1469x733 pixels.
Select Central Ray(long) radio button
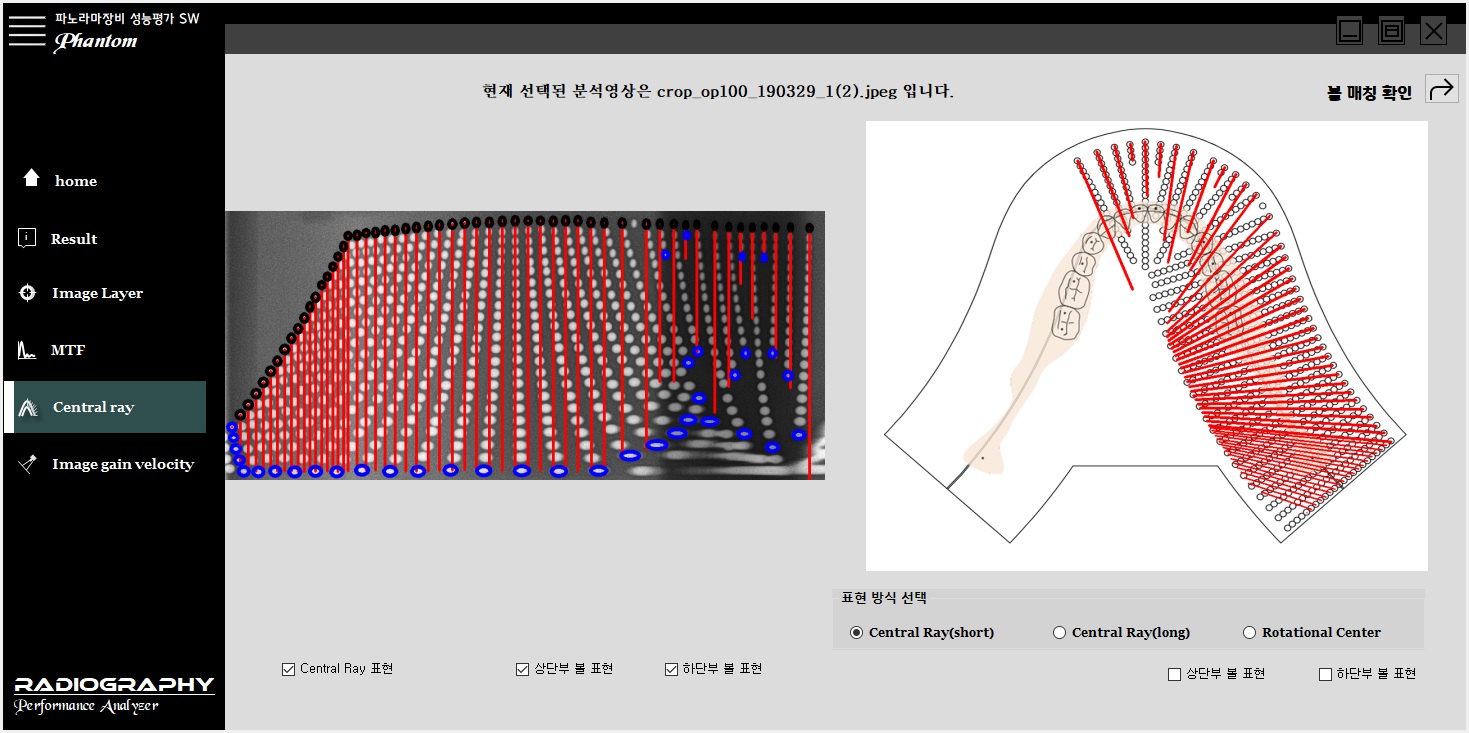(1059, 632)
